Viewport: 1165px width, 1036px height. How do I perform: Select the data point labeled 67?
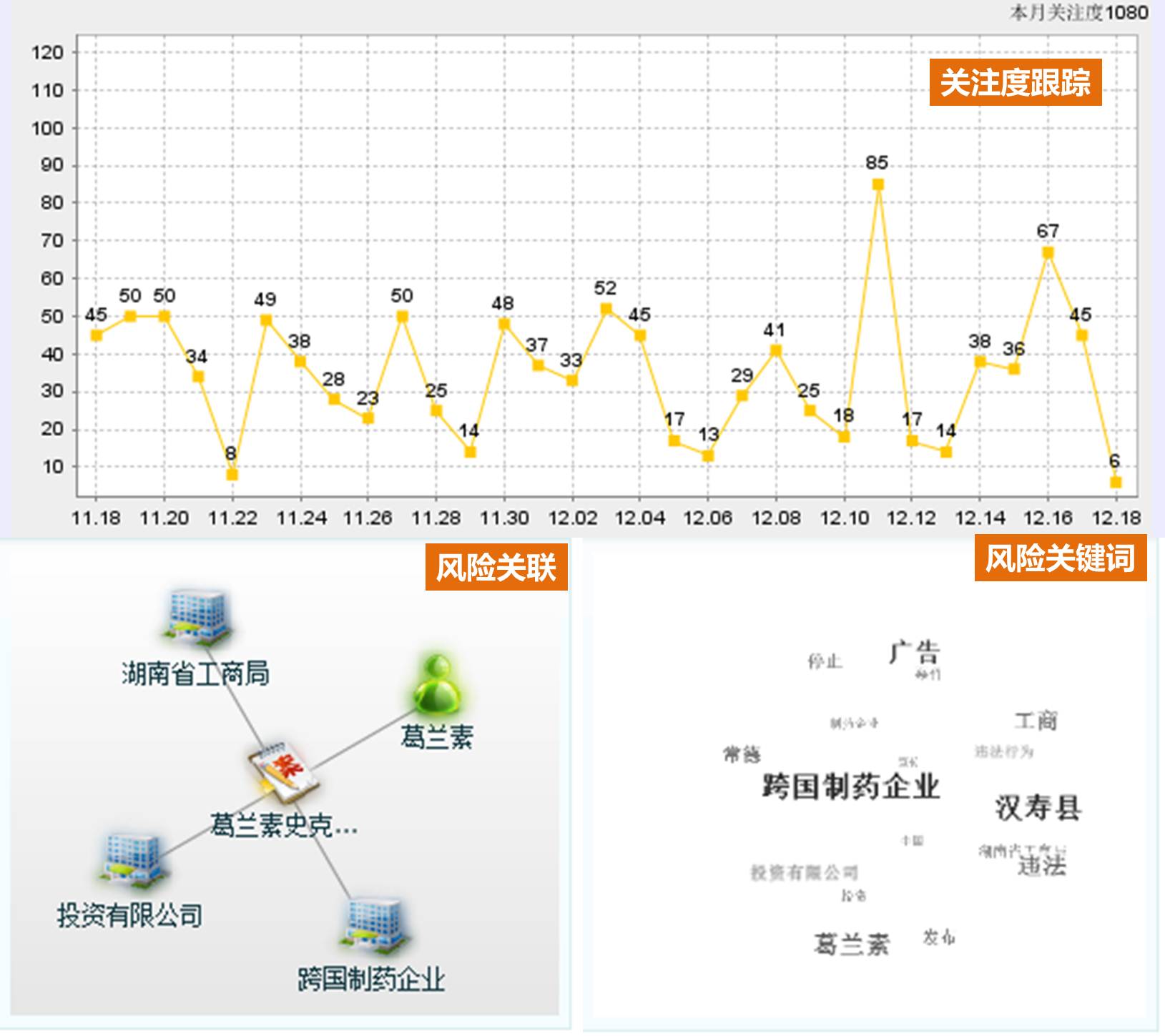[x=1048, y=252]
